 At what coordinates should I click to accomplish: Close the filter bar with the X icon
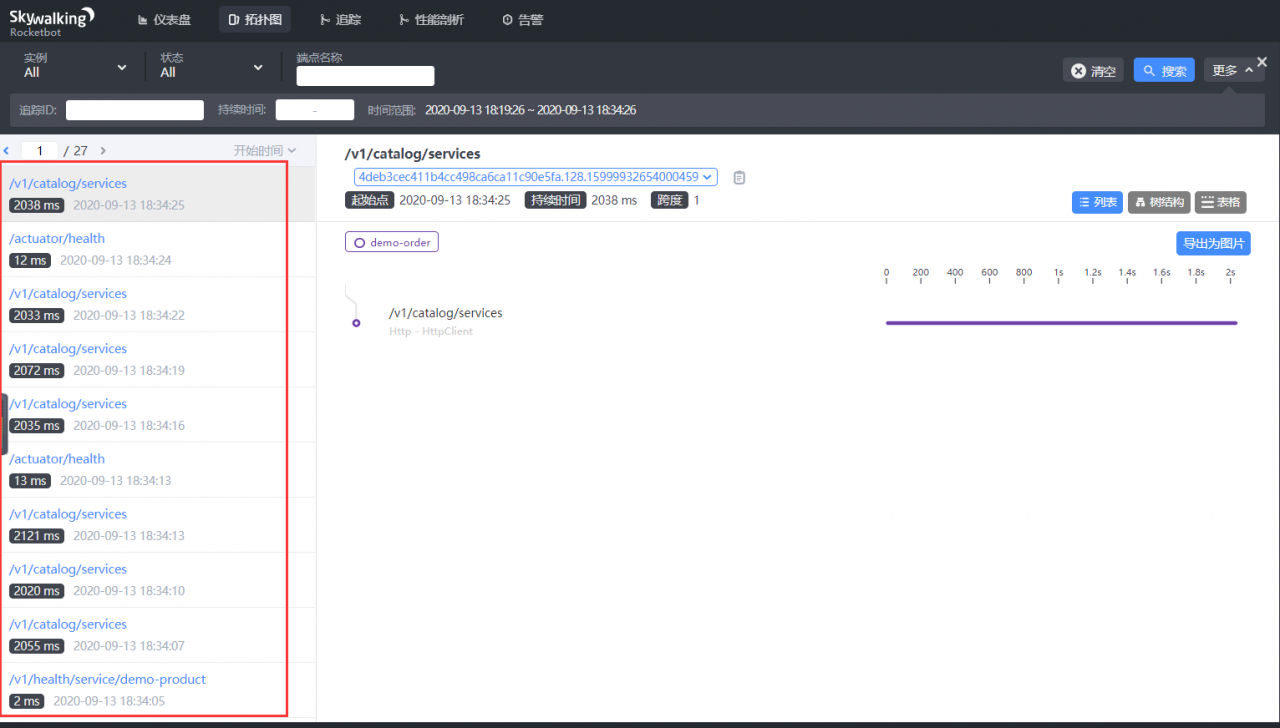tap(1262, 62)
